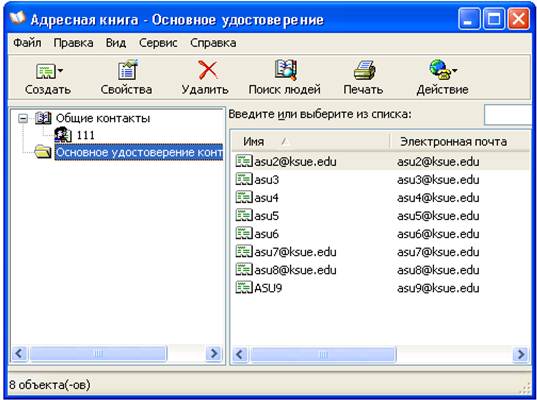Viewport: 537px width, 400px height.
Task: Click email cell asu4@ksue.edu
Action: click(x=438, y=198)
